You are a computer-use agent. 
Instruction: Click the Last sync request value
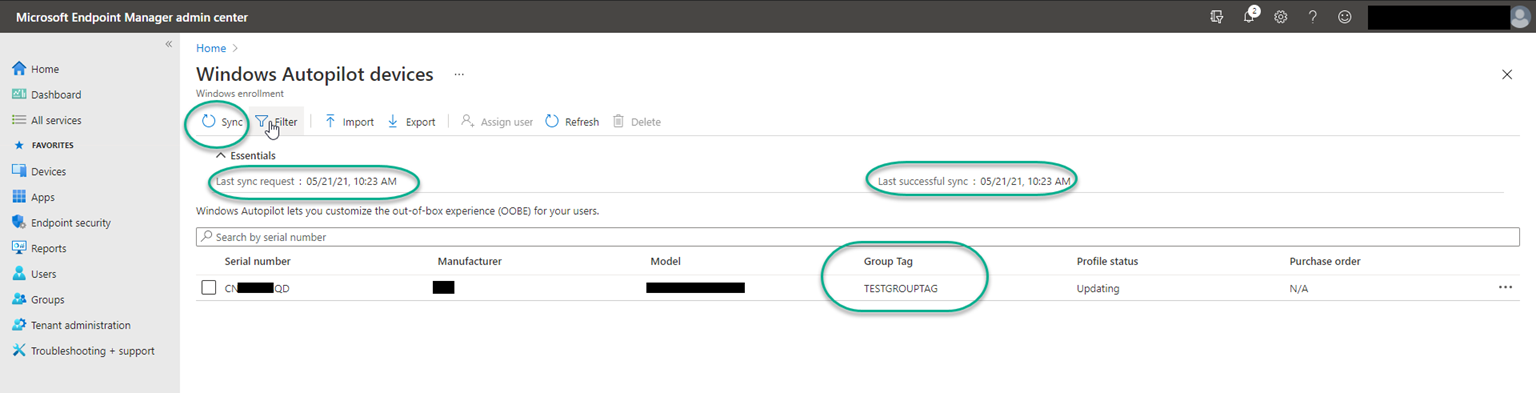point(352,181)
